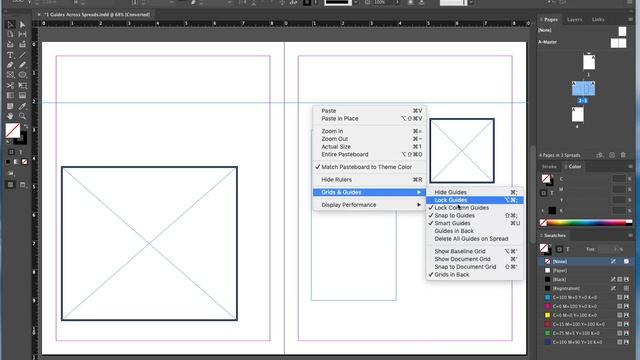
Task: Click the color spectrum bar in Color panel
Action: [x=586, y=222]
